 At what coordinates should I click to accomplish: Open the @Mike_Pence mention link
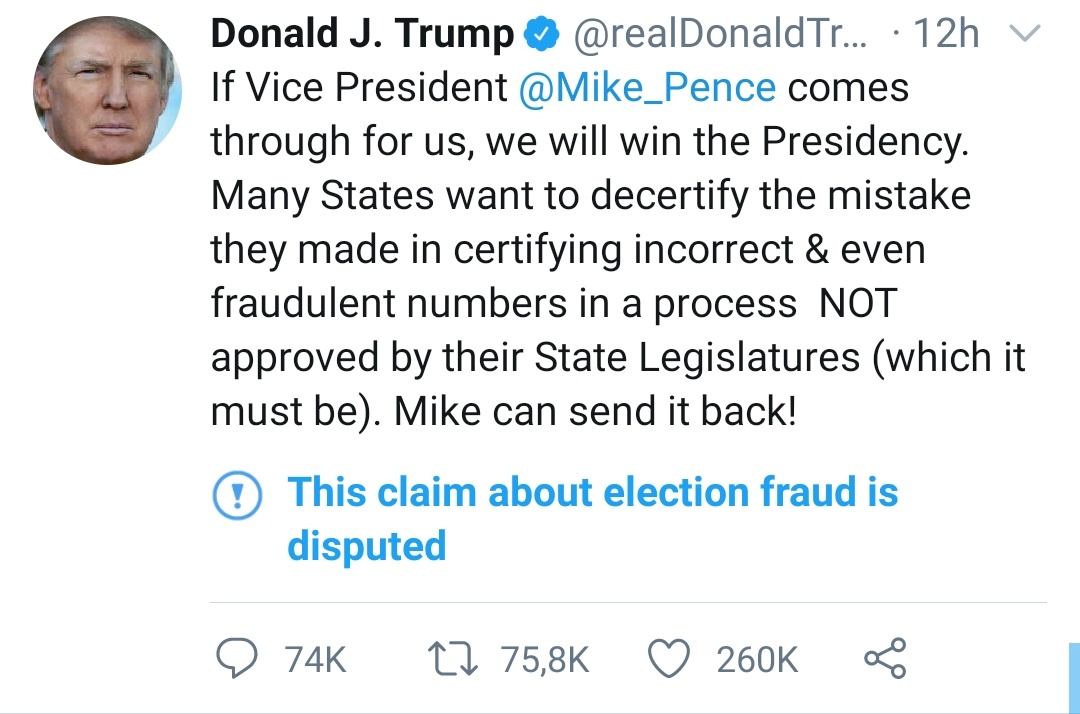[x=647, y=88]
